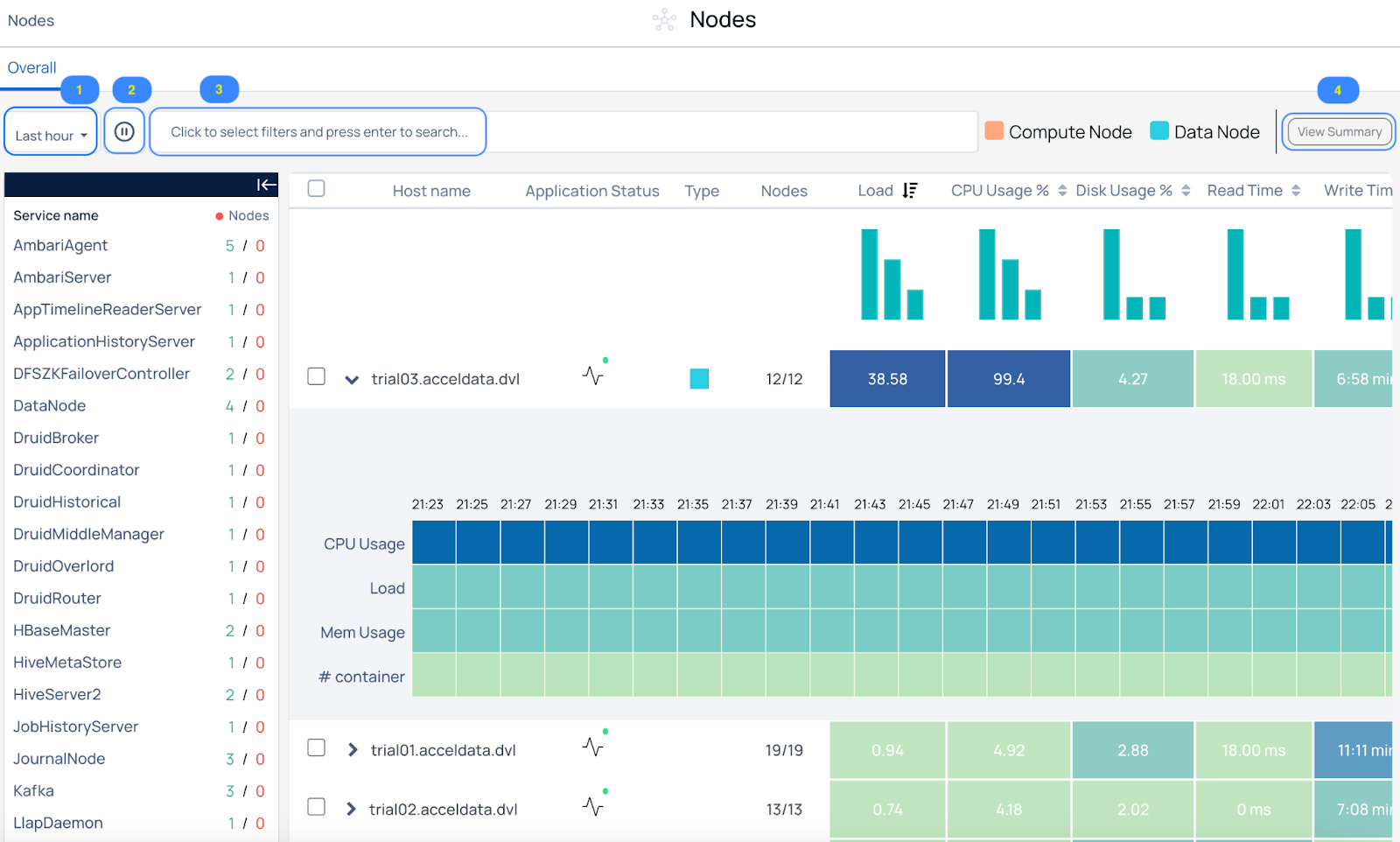Collapse the trial03.acceldata.dvl row

click(x=352, y=380)
